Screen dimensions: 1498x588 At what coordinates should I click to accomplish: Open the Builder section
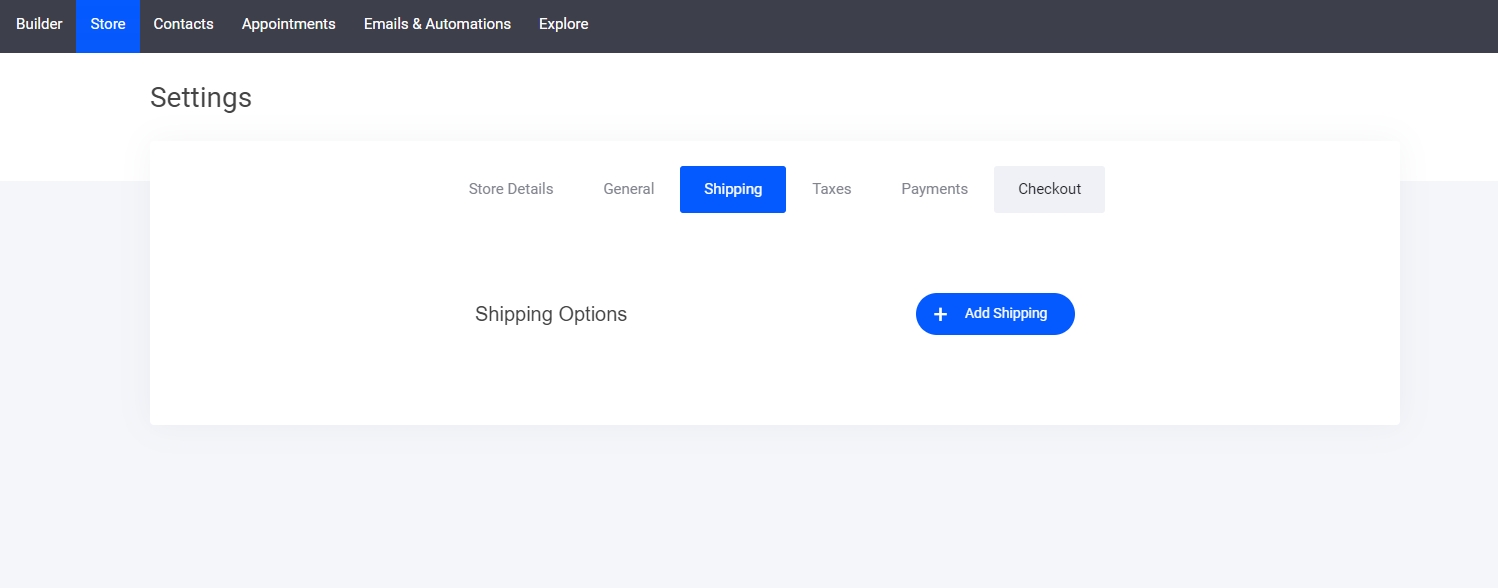(x=39, y=24)
